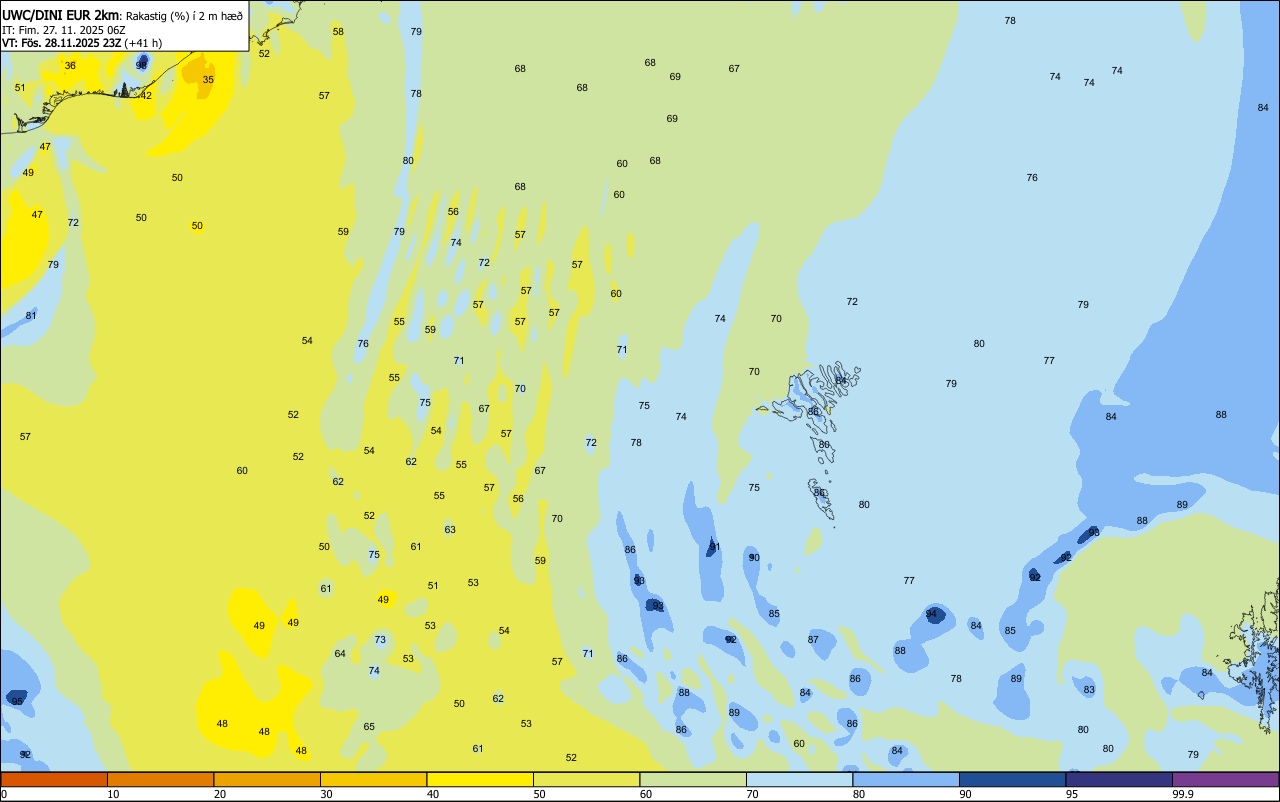Pick the medium blue 80–90 legend swatch
1280x802 pixels.
coord(906,779)
